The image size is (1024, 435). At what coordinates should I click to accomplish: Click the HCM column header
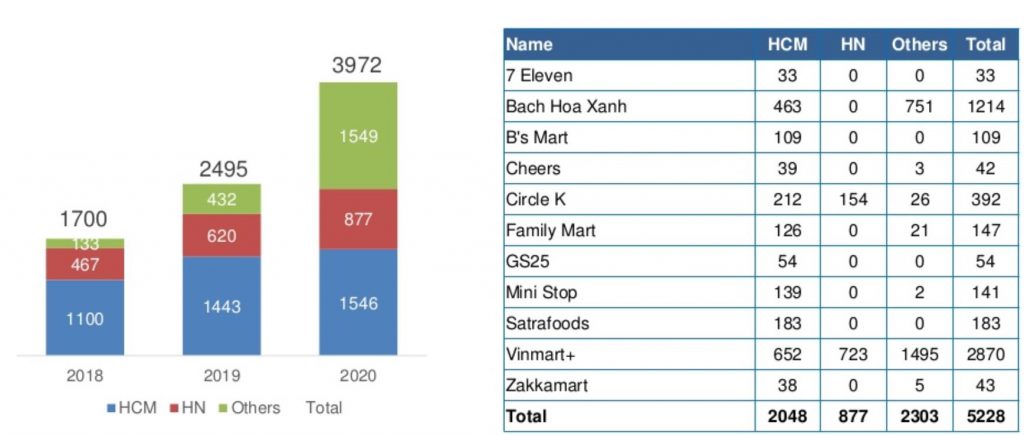point(788,44)
